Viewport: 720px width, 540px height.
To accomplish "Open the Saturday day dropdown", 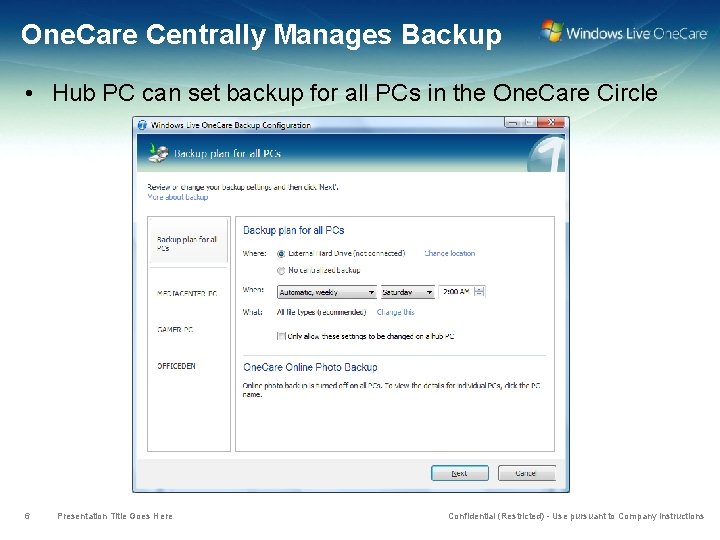I will [x=408, y=292].
